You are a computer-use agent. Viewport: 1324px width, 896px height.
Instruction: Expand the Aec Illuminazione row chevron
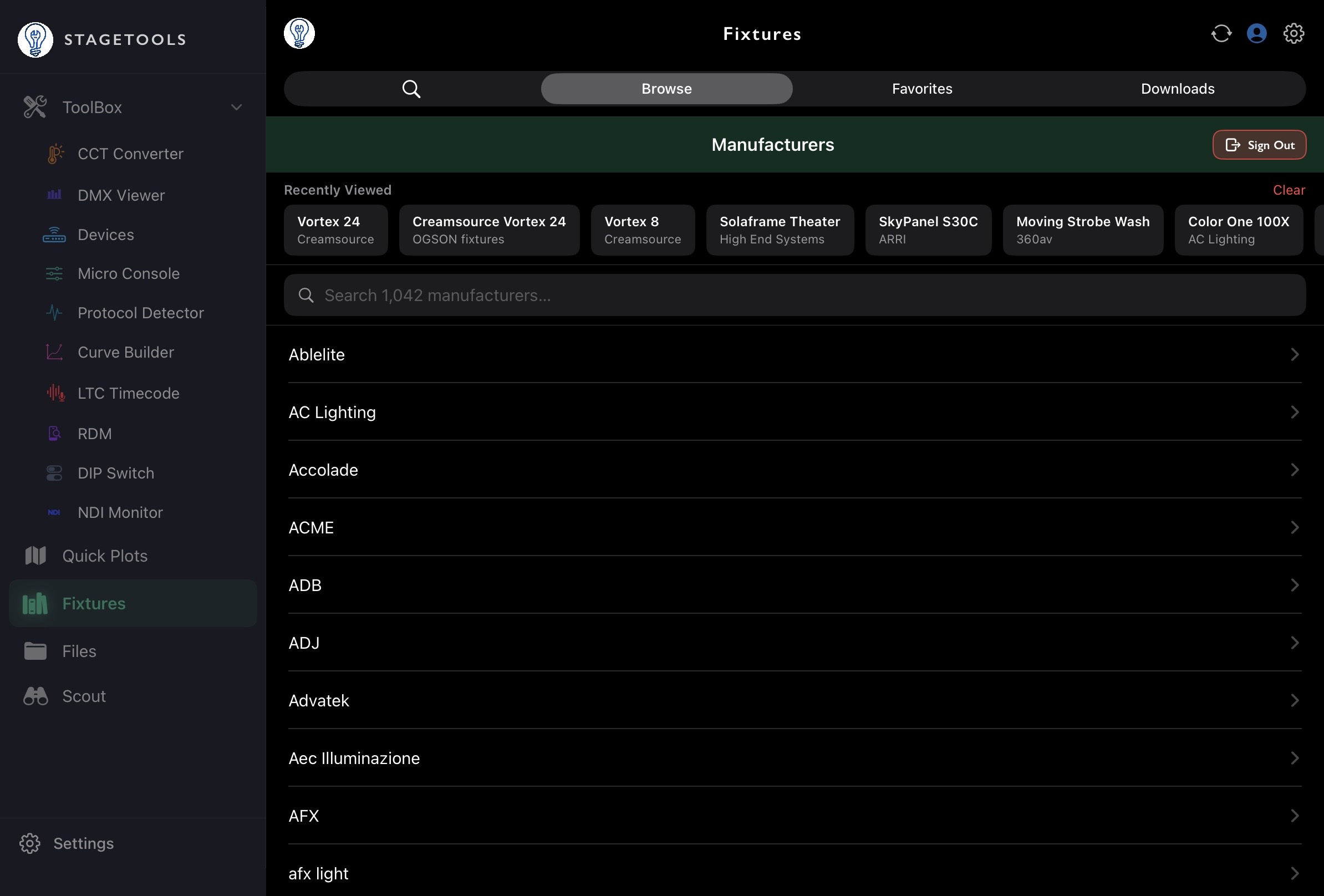(x=1295, y=757)
